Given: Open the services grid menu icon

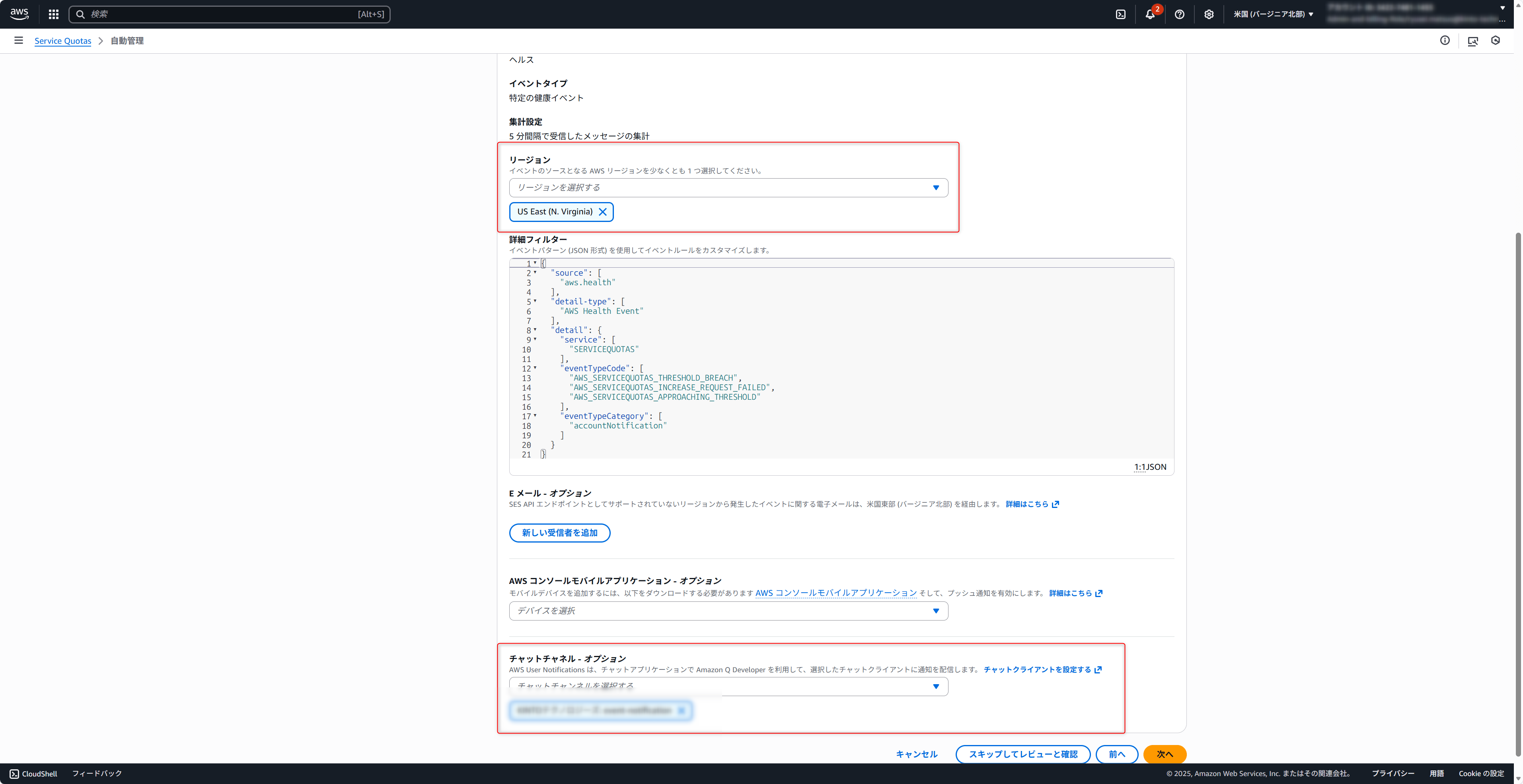Looking at the screenshot, I should [x=54, y=14].
